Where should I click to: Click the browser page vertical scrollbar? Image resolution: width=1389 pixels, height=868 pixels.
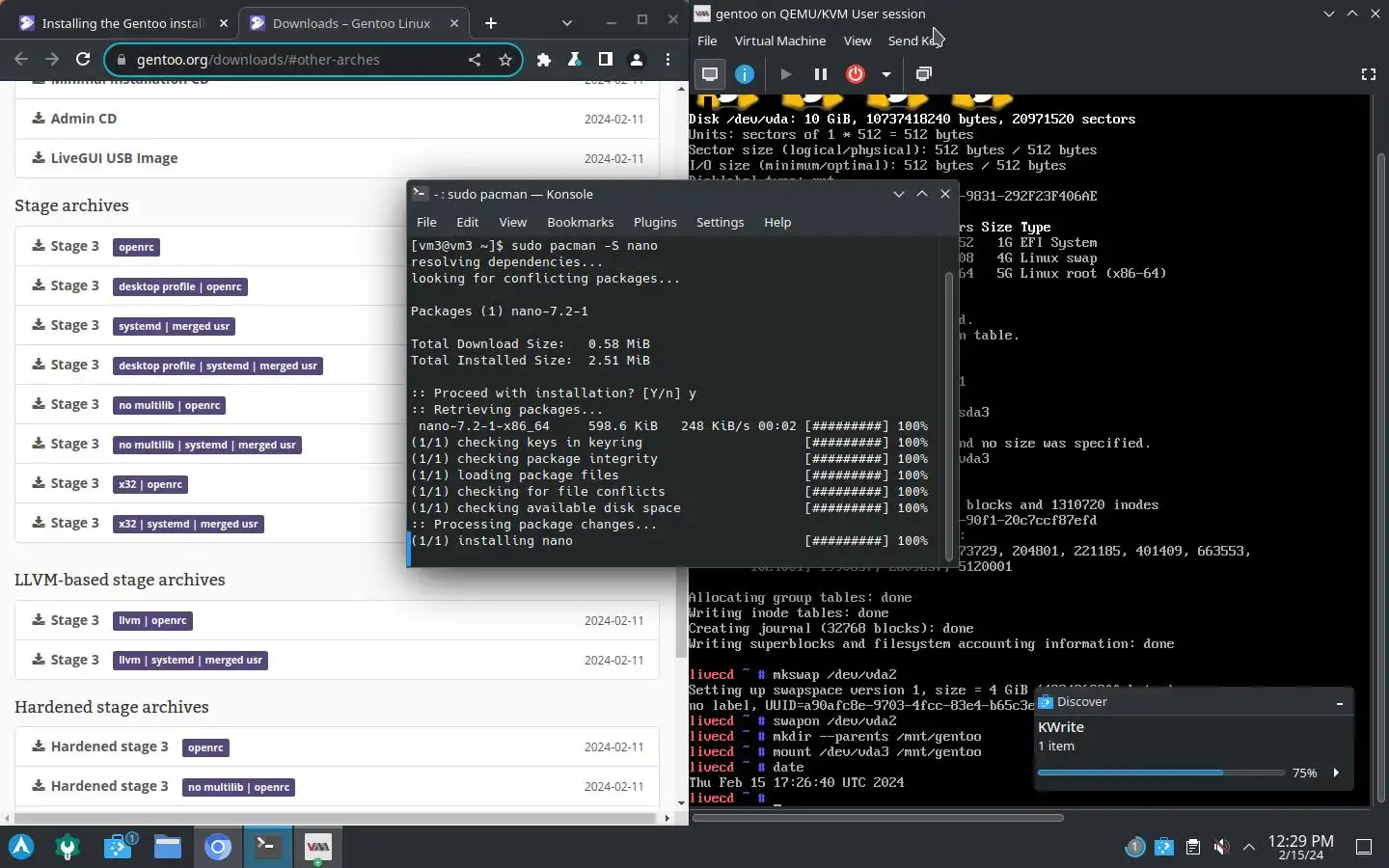coord(682,444)
